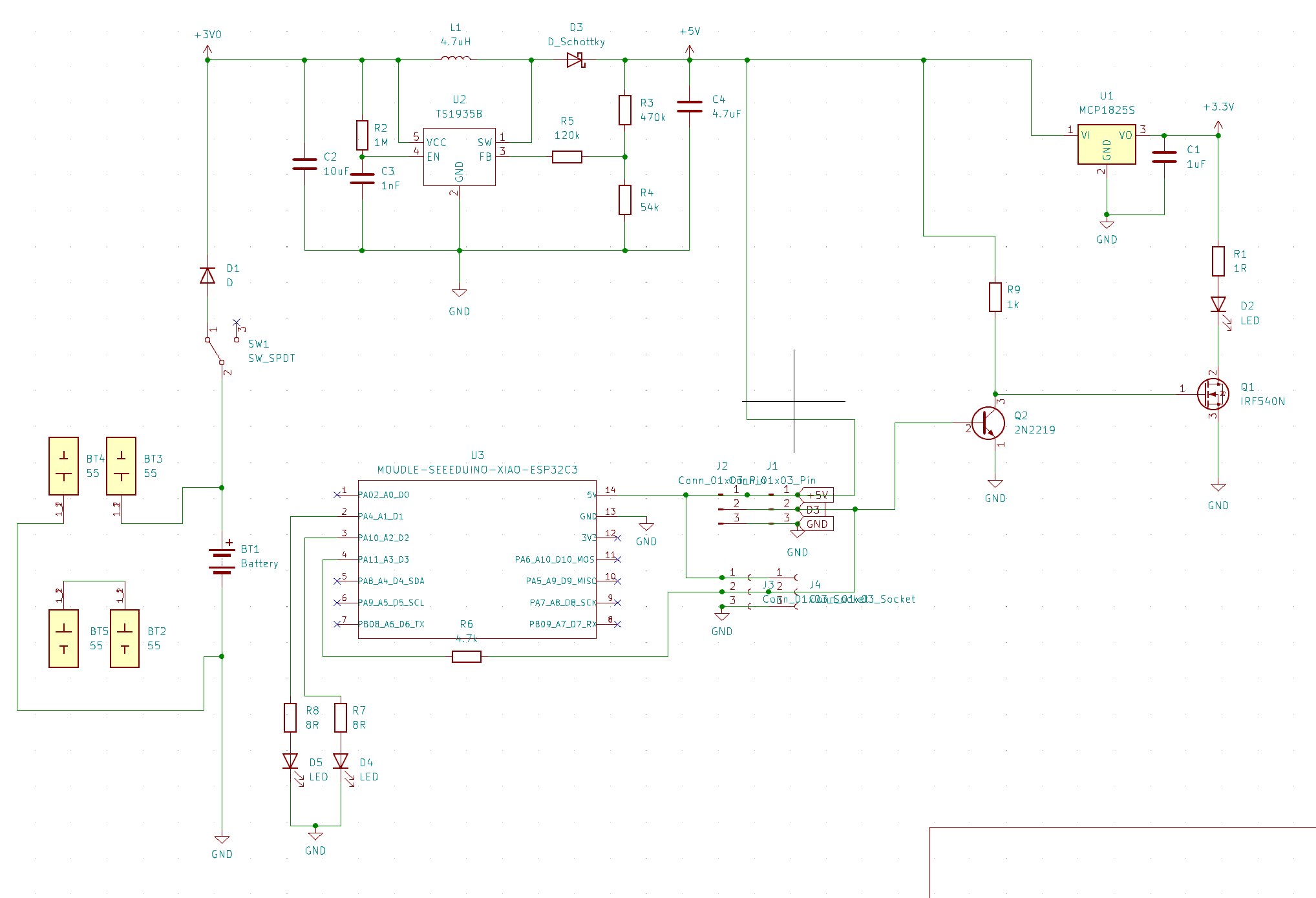Click the D1 diode symbol
1316x898 pixels.
207,276
